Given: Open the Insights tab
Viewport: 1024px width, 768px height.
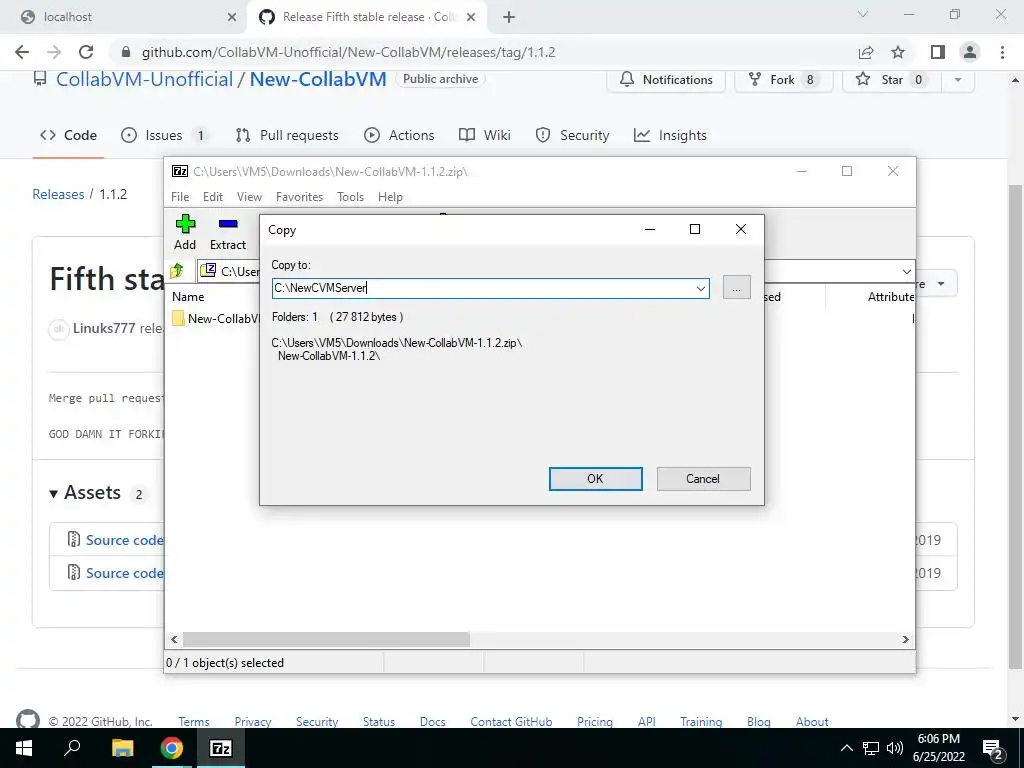Looking at the screenshot, I should (x=671, y=135).
